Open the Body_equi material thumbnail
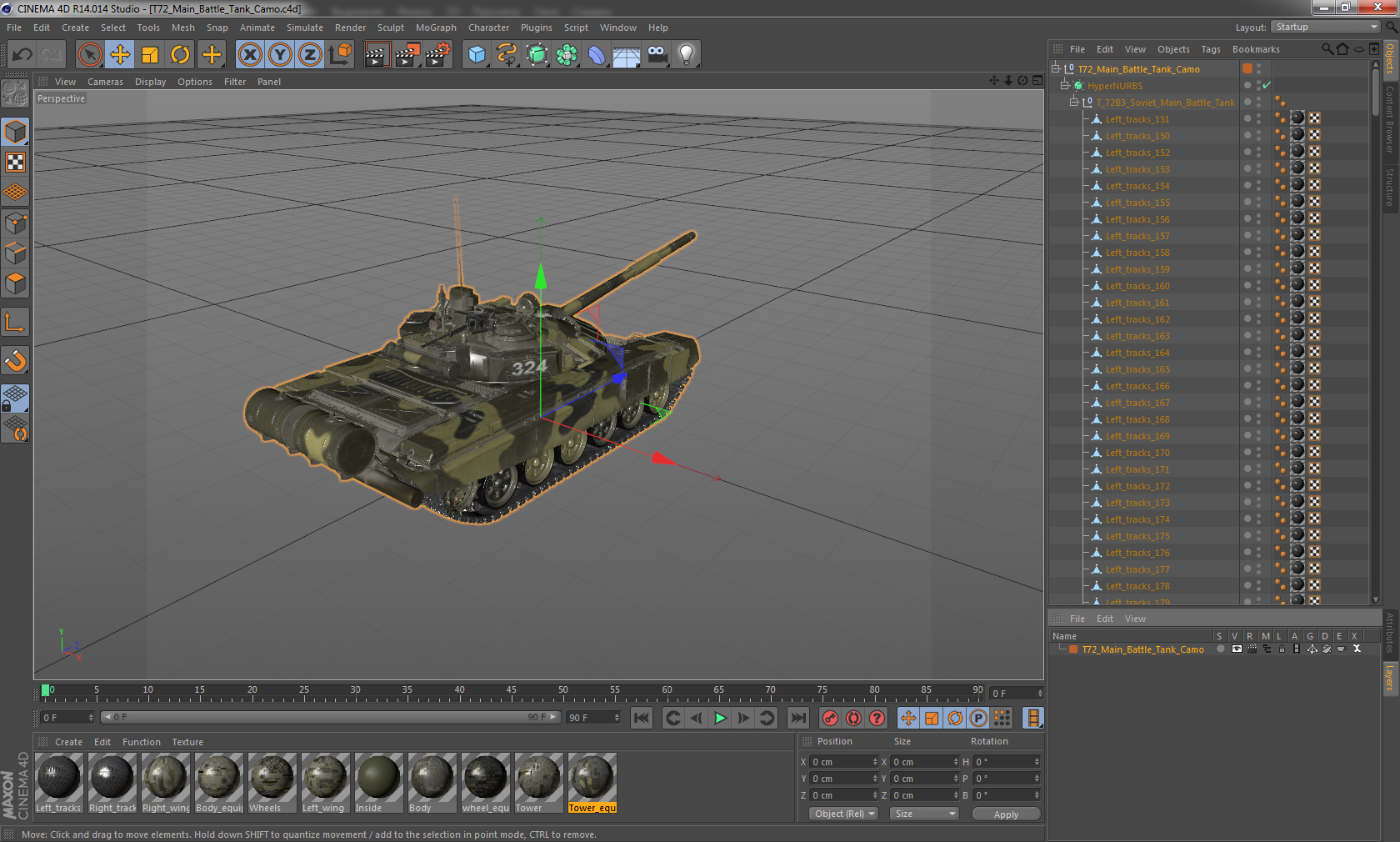This screenshot has height=842, width=1400. pyautogui.click(x=219, y=783)
